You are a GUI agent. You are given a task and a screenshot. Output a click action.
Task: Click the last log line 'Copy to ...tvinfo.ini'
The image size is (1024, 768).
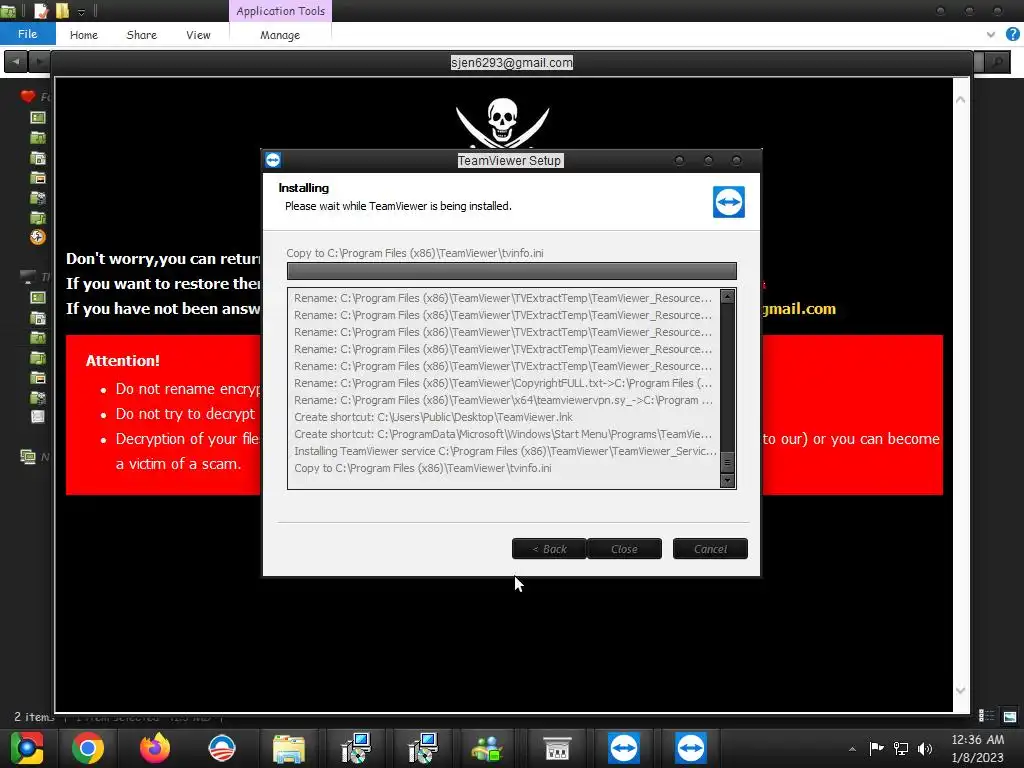(x=423, y=468)
